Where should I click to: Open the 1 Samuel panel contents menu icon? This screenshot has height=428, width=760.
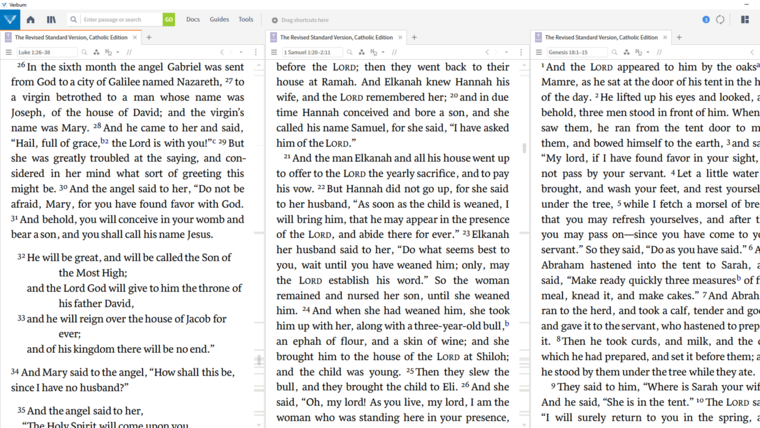(x=273, y=52)
